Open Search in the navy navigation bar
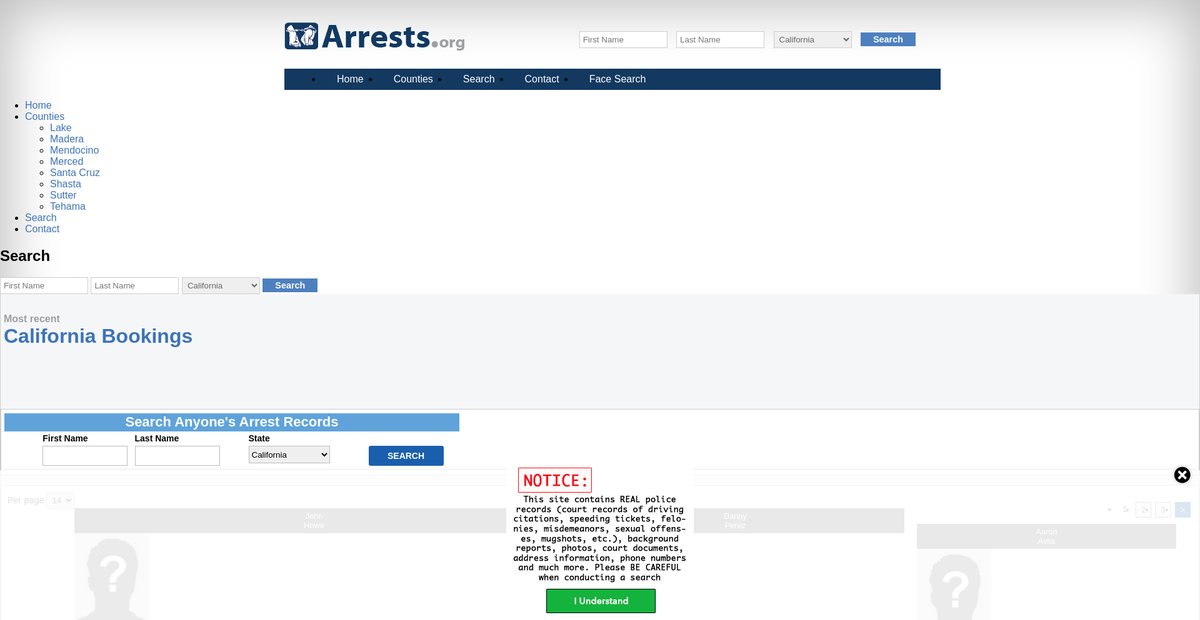Viewport: 1200px width, 620px height. pos(479,79)
